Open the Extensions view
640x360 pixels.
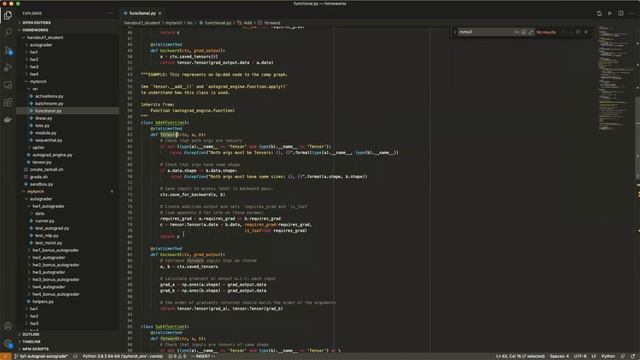(x=8, y=102)
